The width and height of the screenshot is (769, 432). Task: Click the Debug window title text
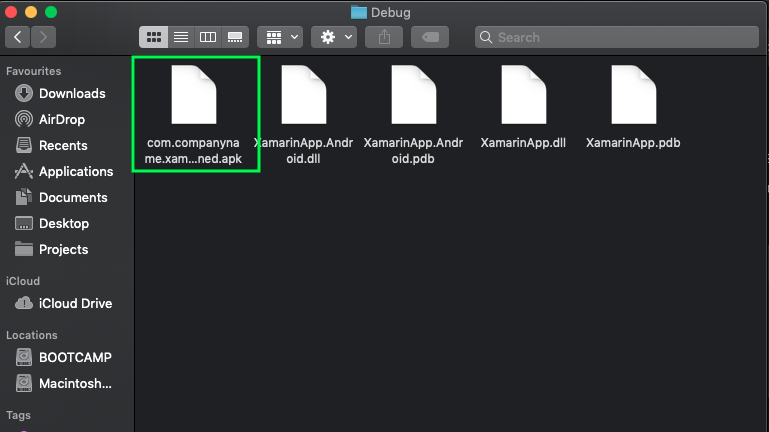coord(390,12)
